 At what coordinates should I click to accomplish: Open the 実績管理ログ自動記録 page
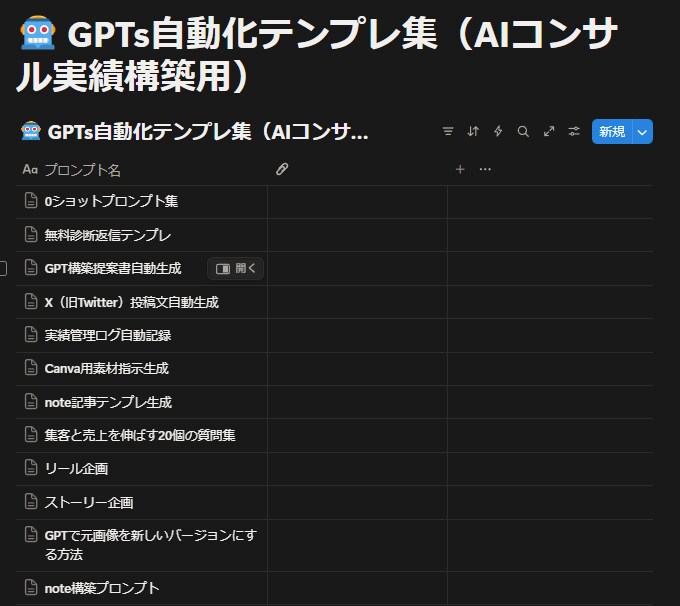coord(108,335)
